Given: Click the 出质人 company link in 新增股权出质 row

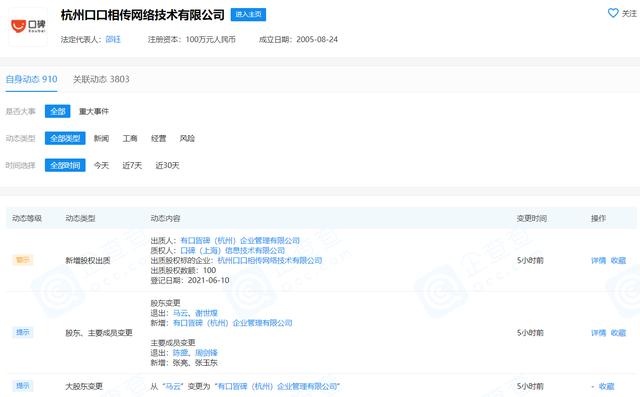Looking at the screenshot, I should (x=240, y=241).
